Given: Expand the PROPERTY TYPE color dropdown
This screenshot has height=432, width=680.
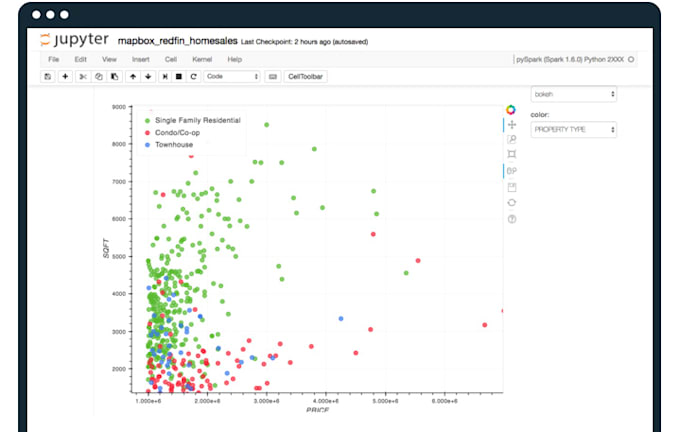Looking at the screenshot, I should tap(573, 129).
